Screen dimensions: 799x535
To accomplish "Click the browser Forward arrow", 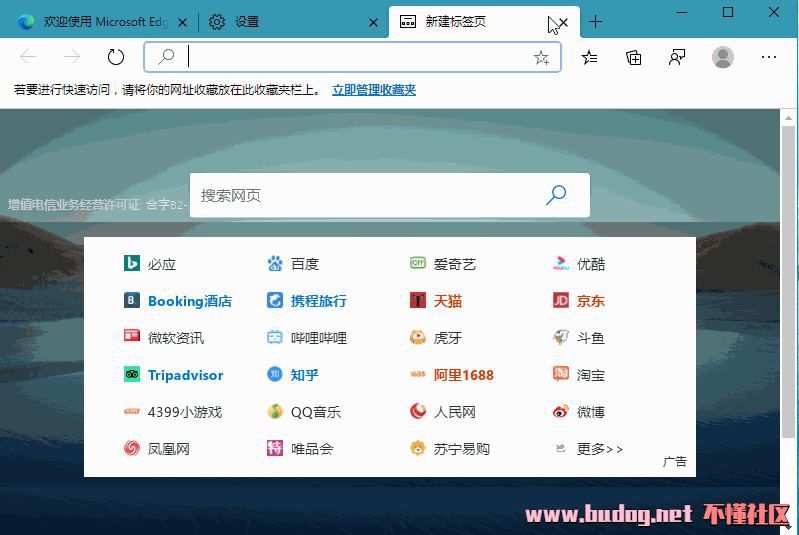I will (x=72, y=57).
